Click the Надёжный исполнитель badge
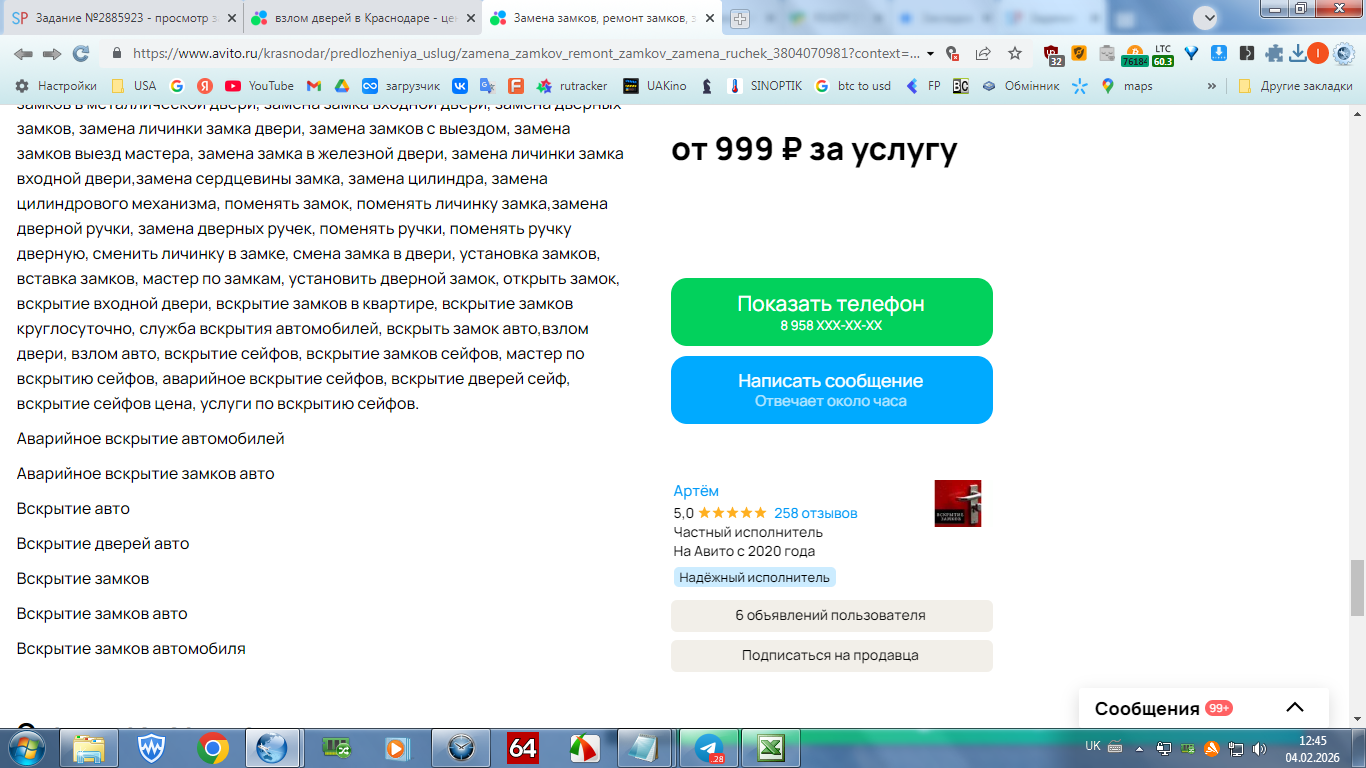Image resolution: width=1366 pixels, height=768 pixels. tap(755, 577)
